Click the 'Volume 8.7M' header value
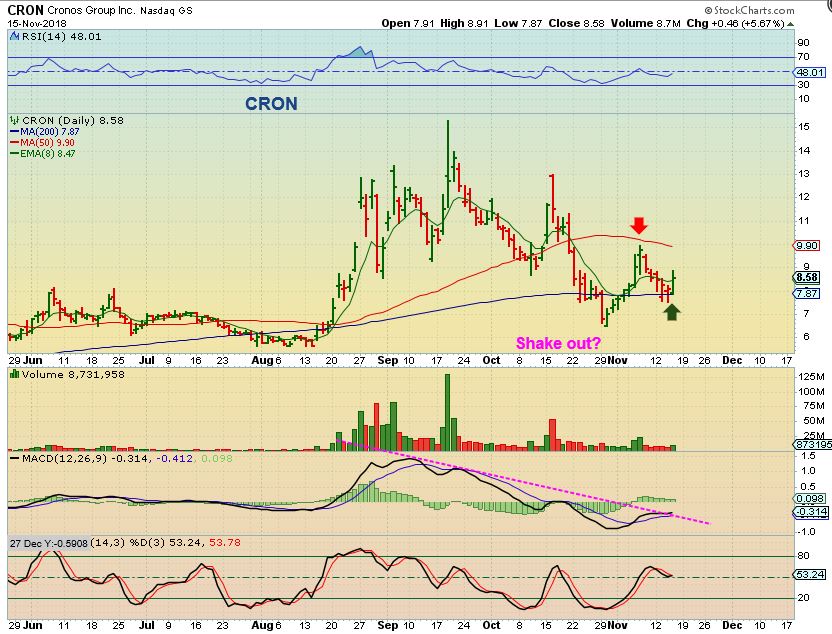 (x=645, y=23)
